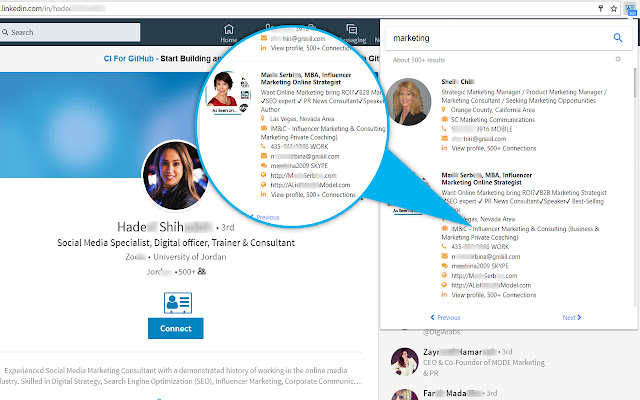Click the 500+ connections count on profile
This screenshot has width=640, height=400.
pos(187,272)
